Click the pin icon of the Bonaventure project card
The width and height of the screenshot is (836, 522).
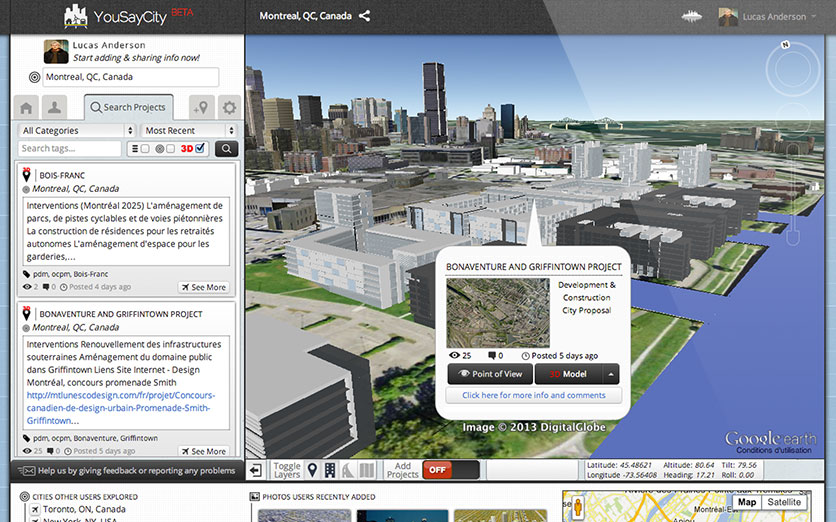26,313
